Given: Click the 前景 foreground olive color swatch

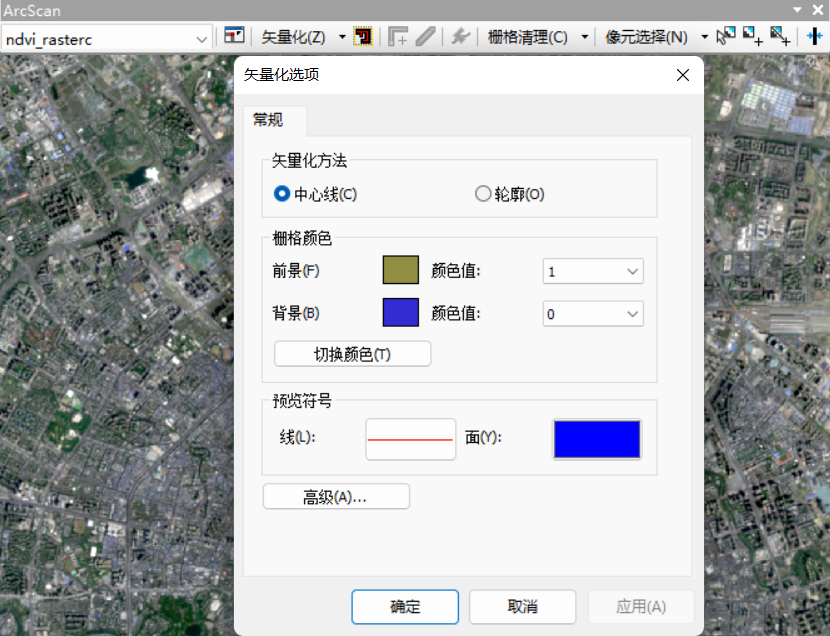Looking at the screenshot, I should [401, 270].
